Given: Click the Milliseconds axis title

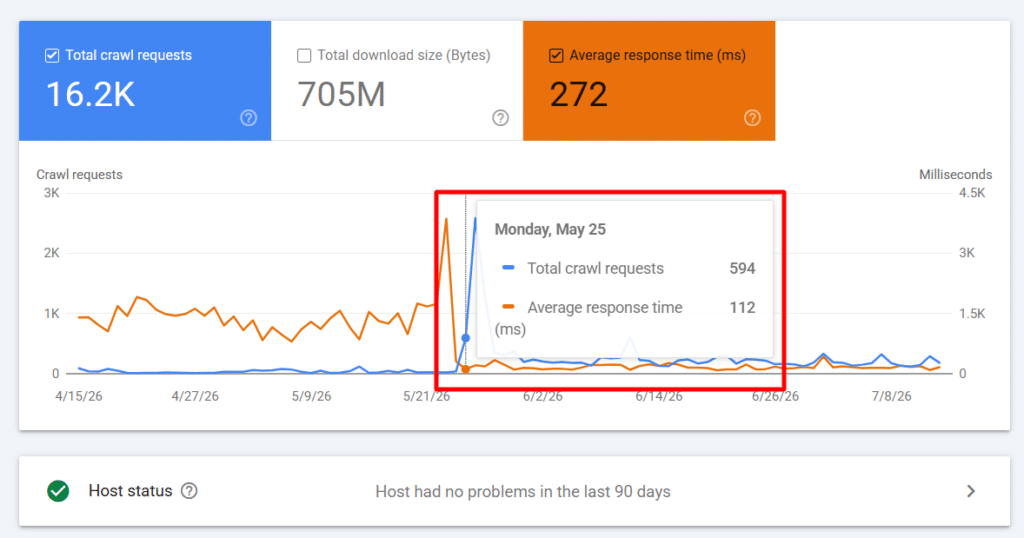Looking at the screenshot, I should 955,174.
